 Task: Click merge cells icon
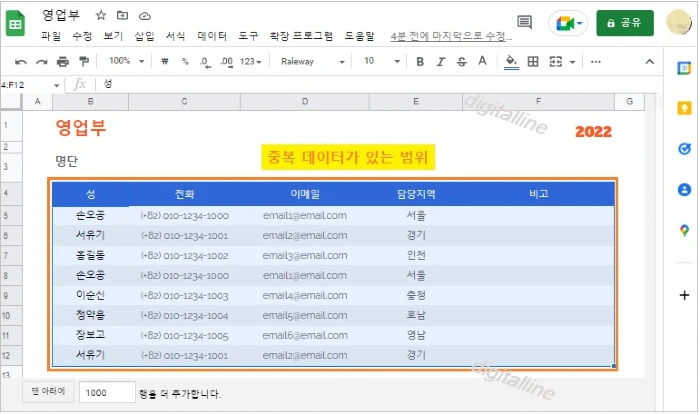(x=556, y=62)
